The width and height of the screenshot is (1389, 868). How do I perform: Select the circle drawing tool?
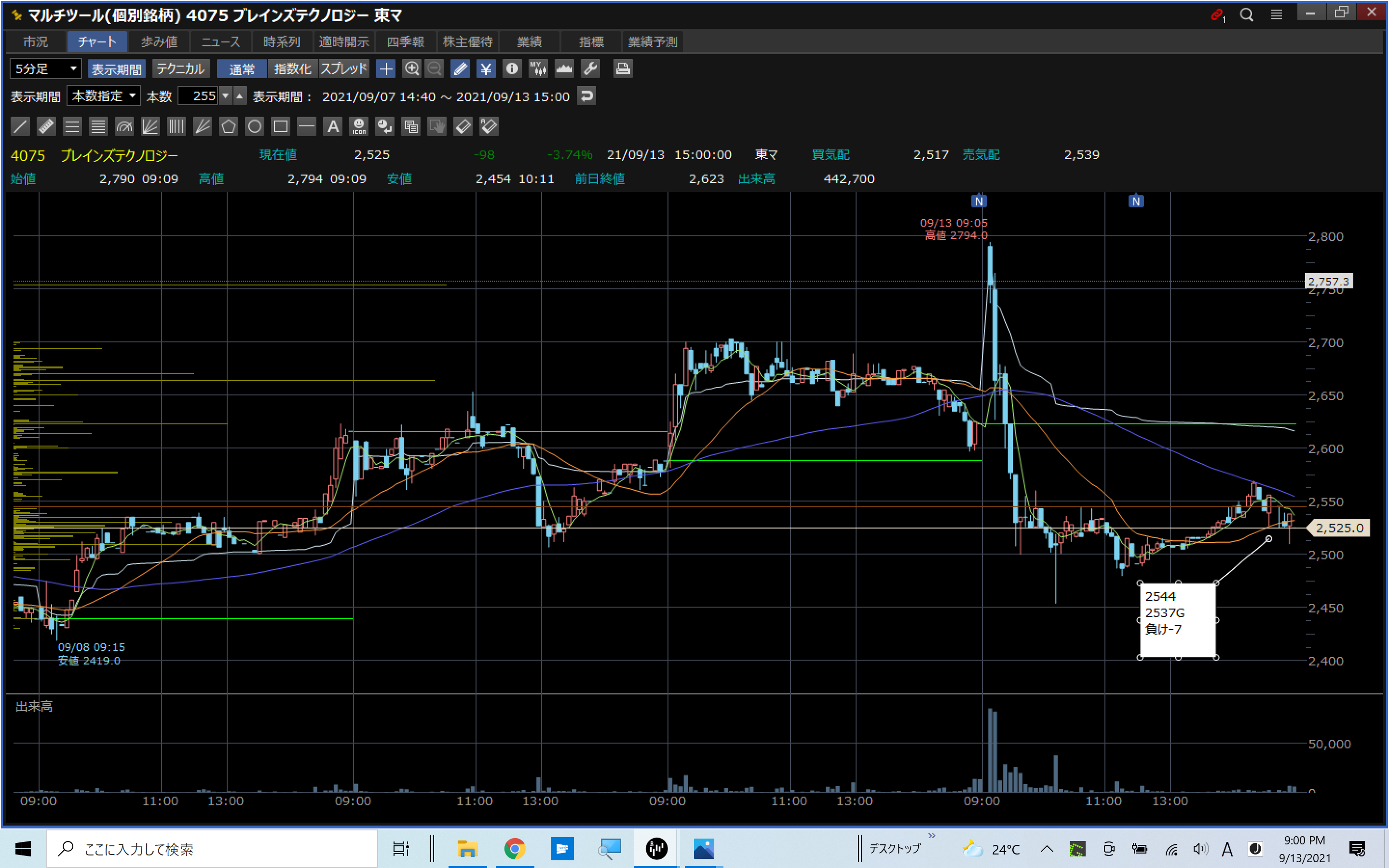click(254, 126)
